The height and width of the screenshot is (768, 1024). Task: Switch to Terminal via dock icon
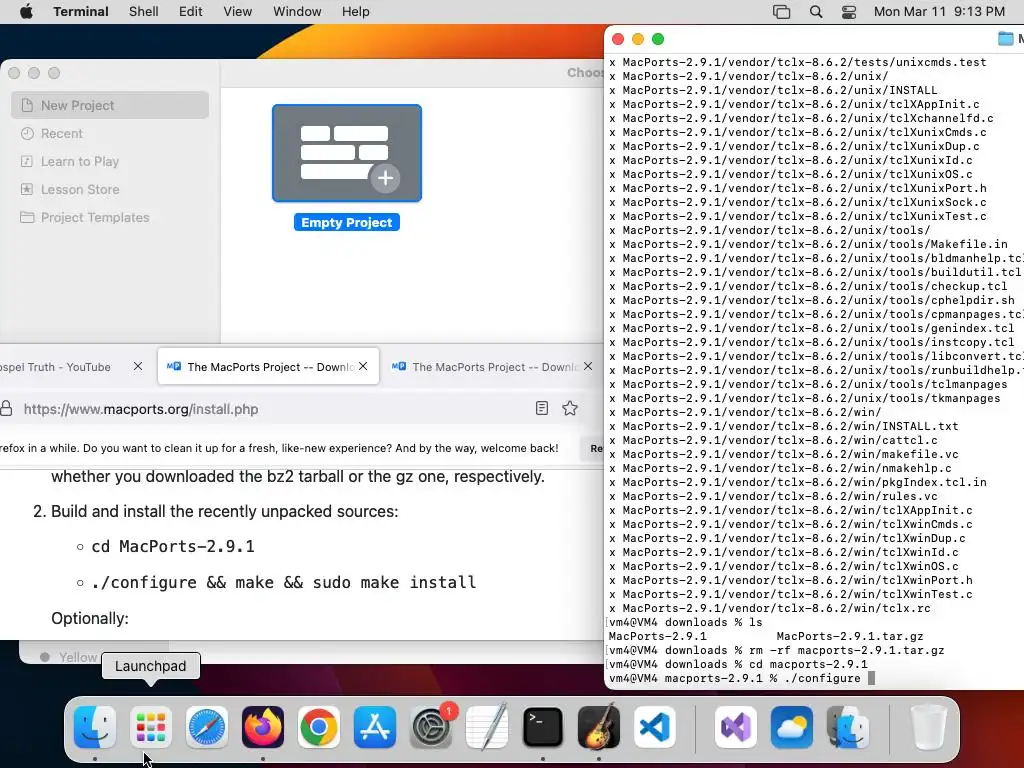(543, 727)
